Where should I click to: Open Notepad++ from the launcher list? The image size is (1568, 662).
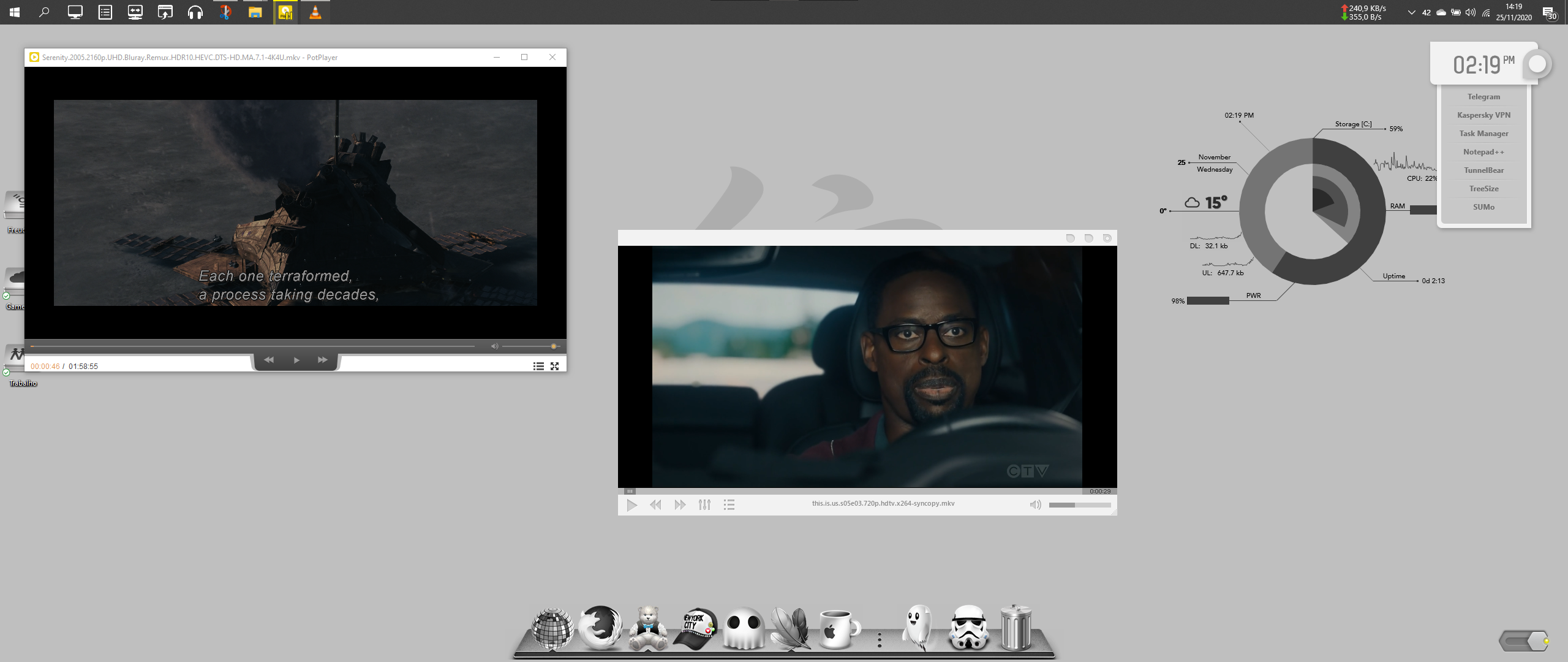[x=1483, y=152]
